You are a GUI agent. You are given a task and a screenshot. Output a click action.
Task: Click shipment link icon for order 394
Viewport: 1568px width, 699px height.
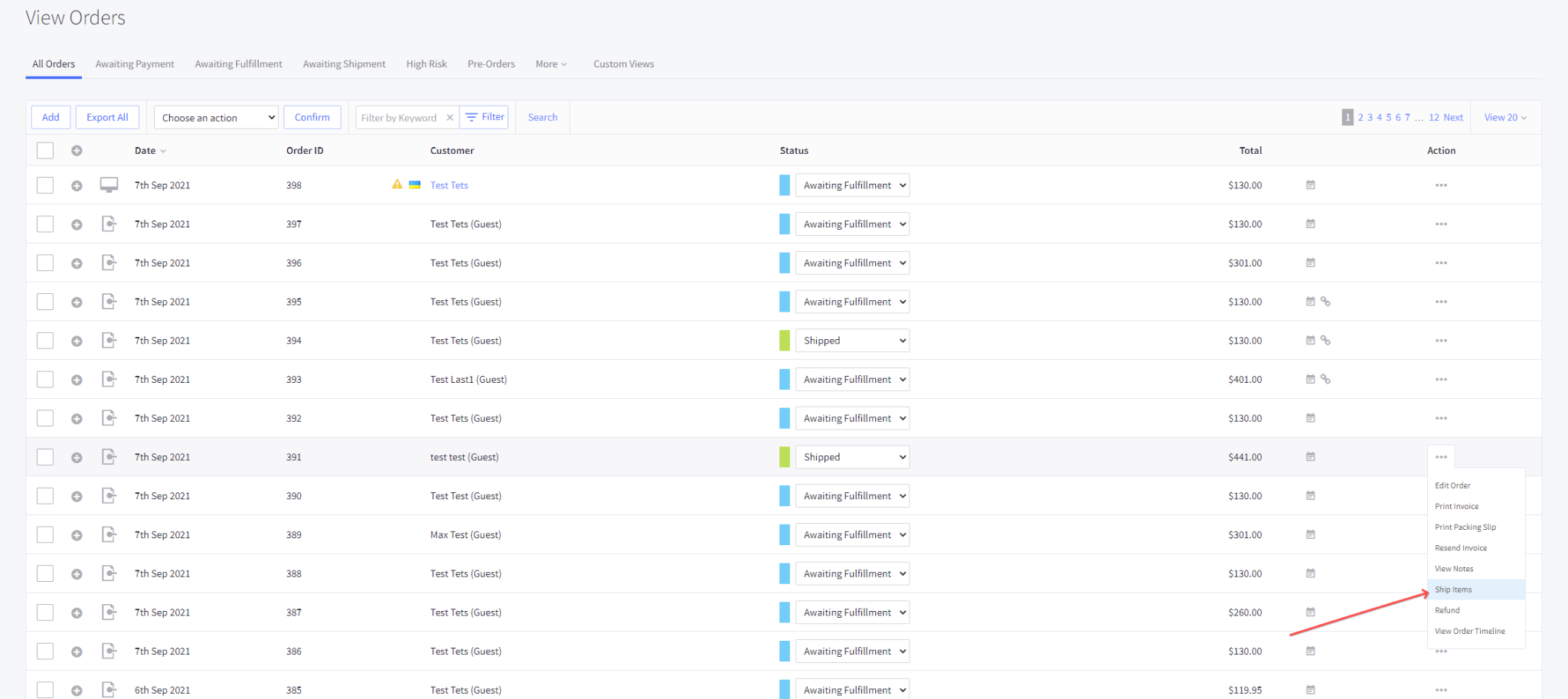pos(1325,340)
